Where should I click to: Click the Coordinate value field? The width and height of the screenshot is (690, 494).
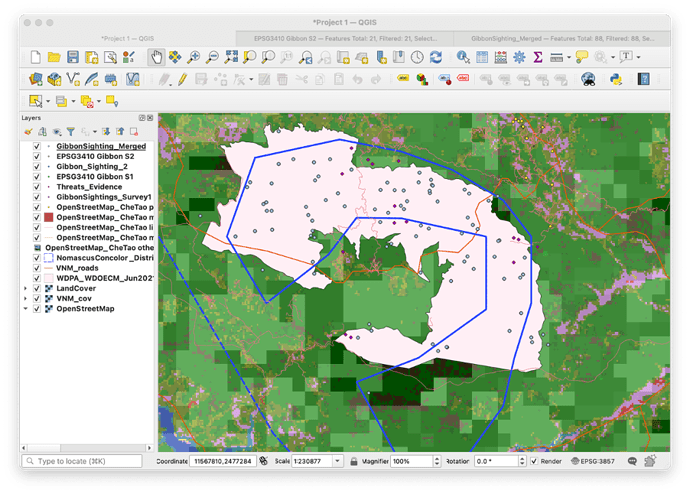pos(223,461)
